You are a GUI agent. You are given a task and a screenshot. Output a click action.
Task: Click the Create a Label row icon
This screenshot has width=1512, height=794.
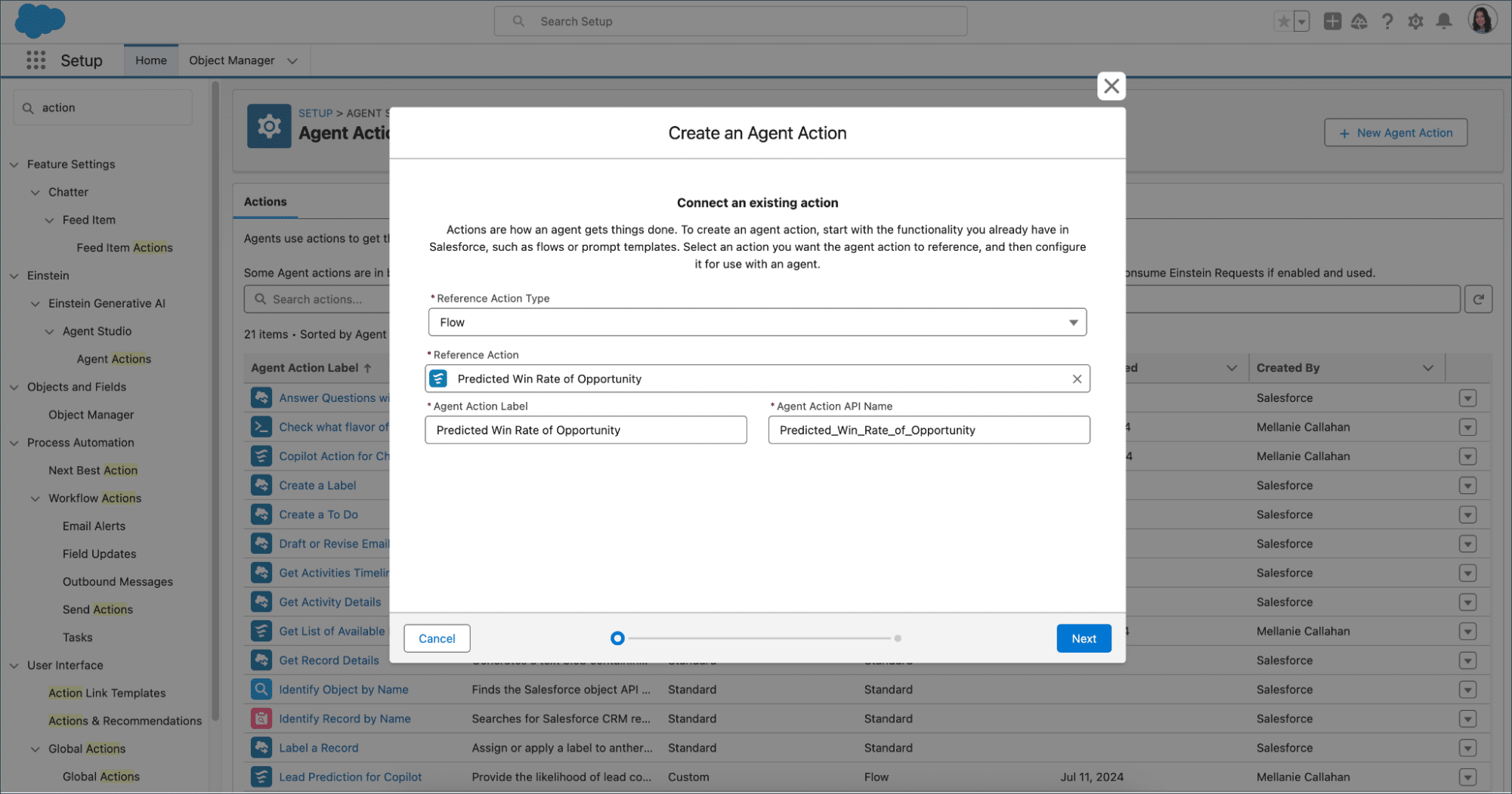point(261,485)
